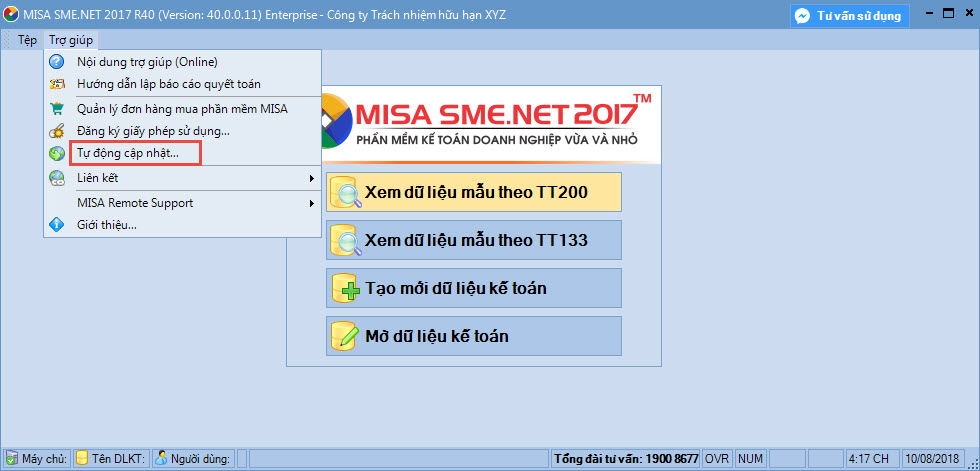
Task: Click the green auto-update globe icon
Action: click(57, 153)
